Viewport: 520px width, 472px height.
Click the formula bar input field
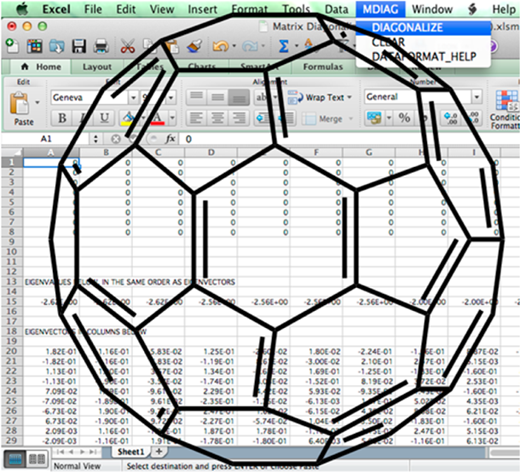click(x=350, y=139)
